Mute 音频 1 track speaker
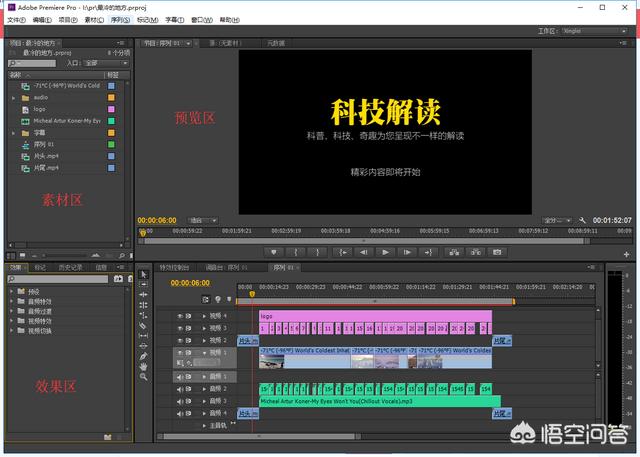Viewport: 640px width, 457px height. pos(180,377)
